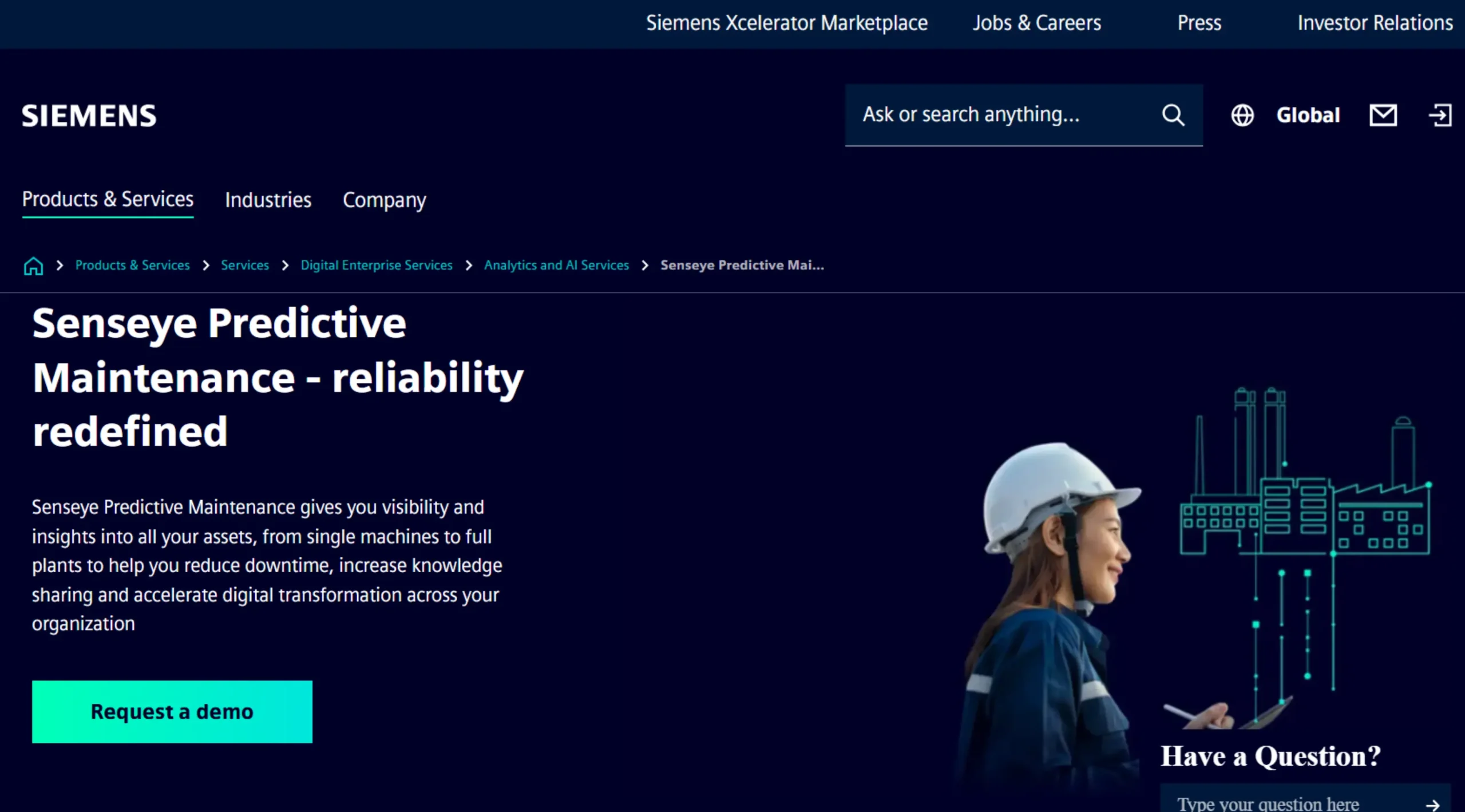This screenshot has width=1465, height=812.
Task: Go to home via breadcrumb house icon
Action: [33, 266]
